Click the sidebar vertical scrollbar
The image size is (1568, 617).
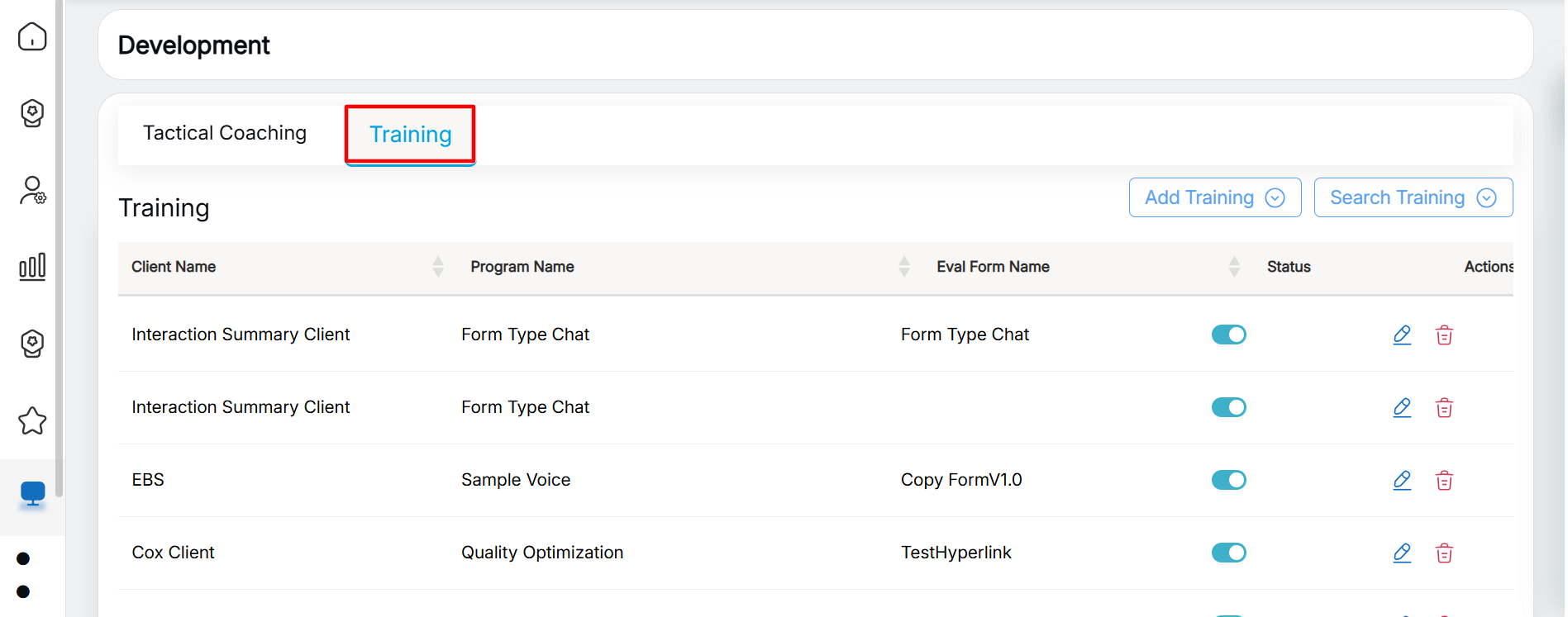59,248
